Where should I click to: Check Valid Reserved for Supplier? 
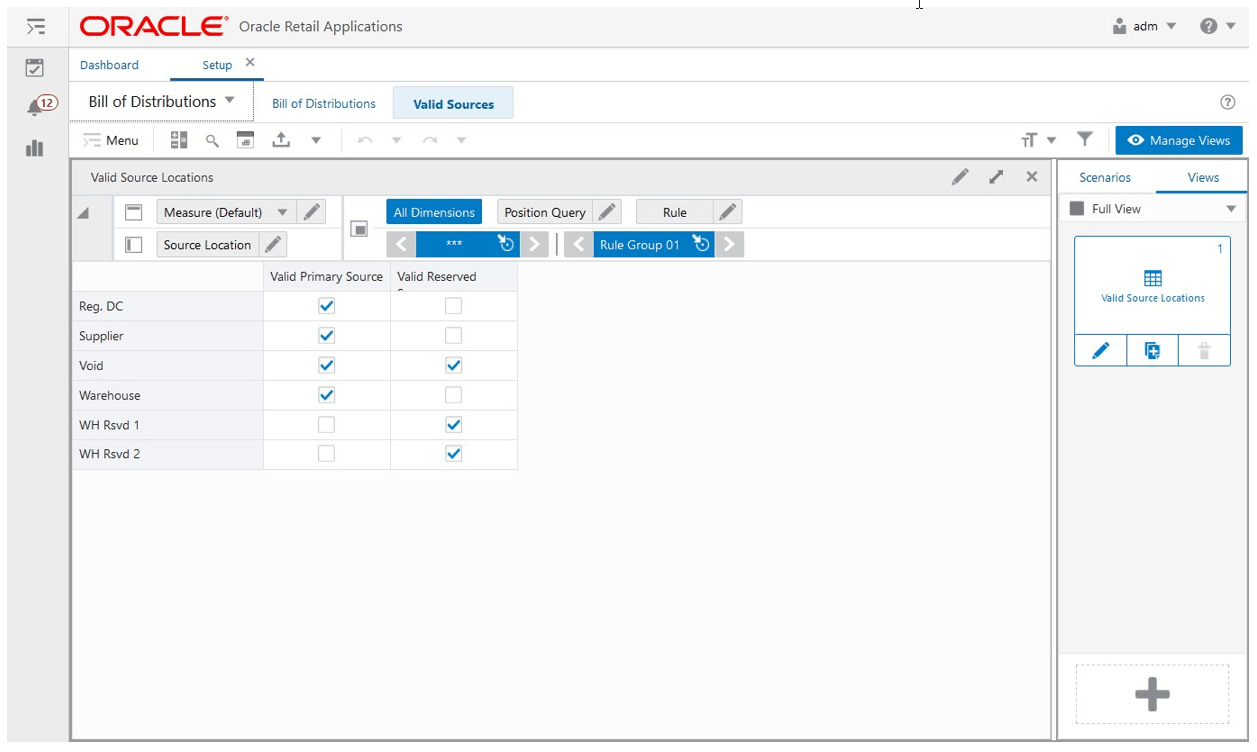click(x=453, y=335)
